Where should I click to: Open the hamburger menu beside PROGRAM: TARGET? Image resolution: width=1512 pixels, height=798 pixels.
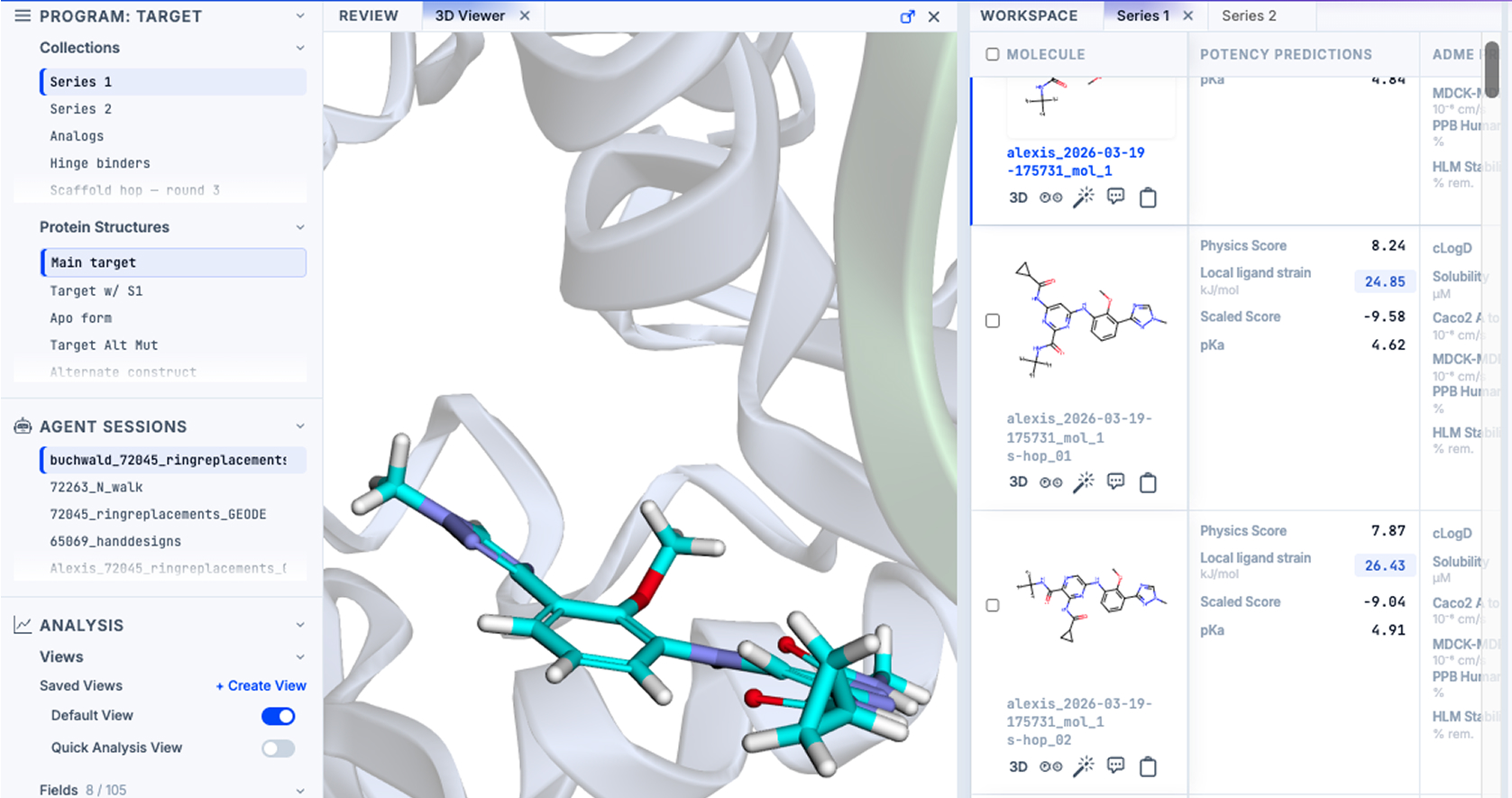23,16
